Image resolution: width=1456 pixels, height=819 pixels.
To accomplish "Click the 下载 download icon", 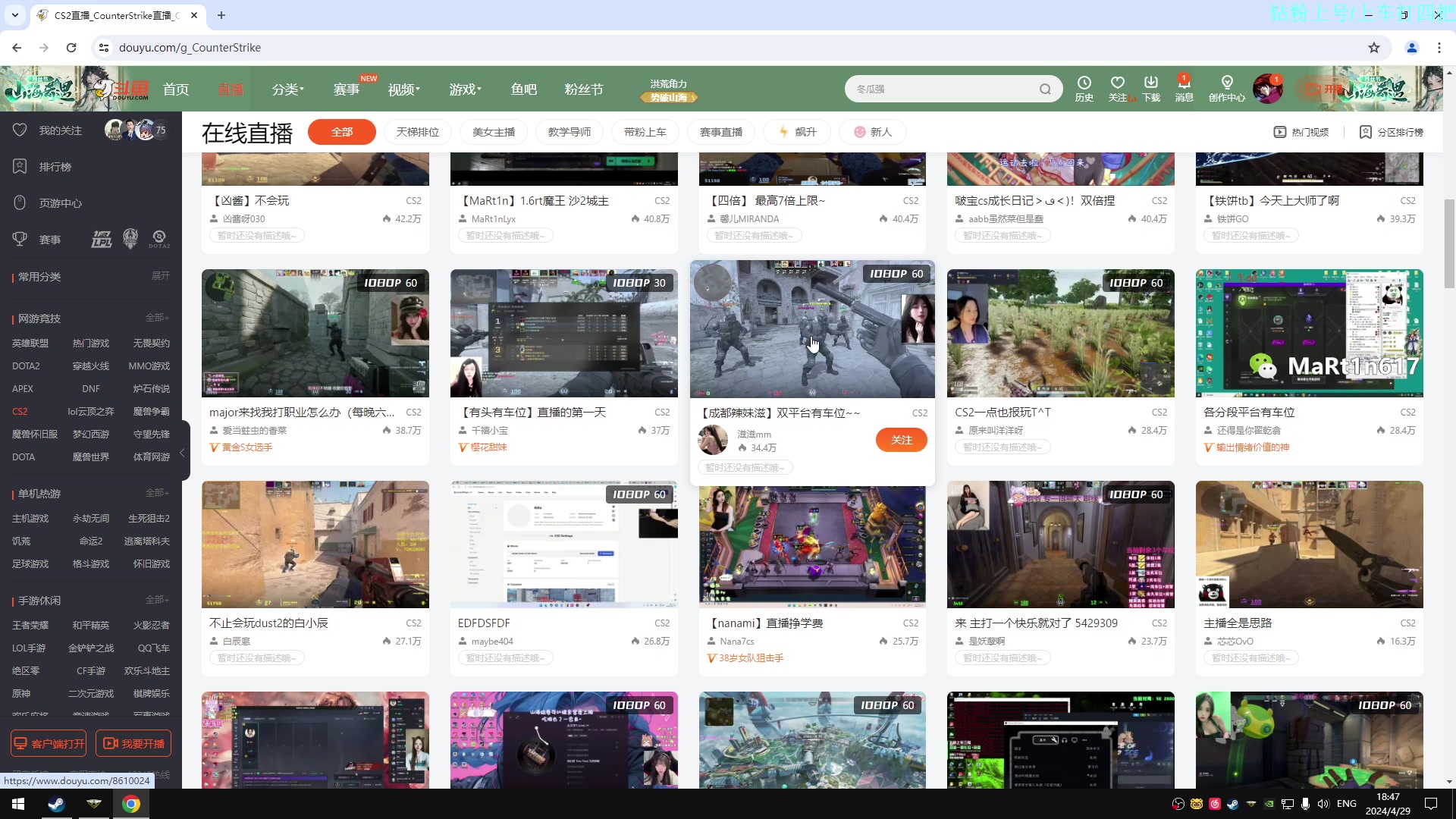I will point(1151,83).
